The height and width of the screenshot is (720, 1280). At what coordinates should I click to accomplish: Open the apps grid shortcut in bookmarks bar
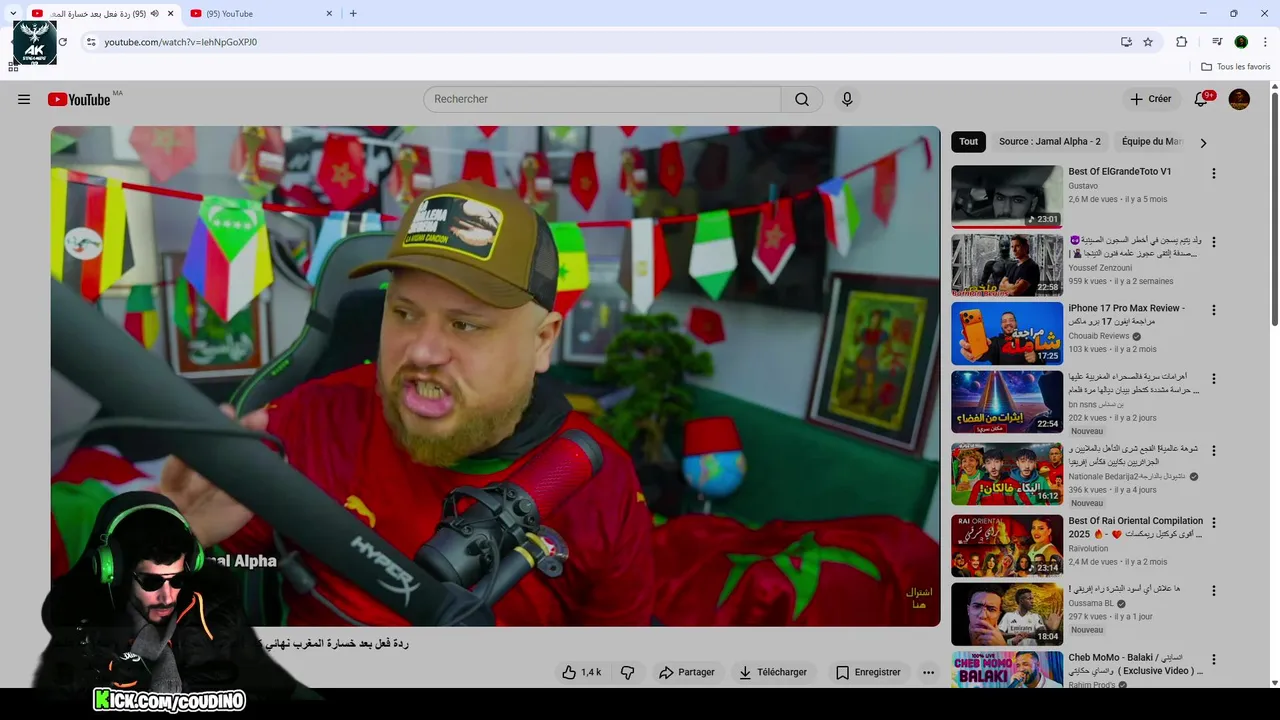(13, 67)
